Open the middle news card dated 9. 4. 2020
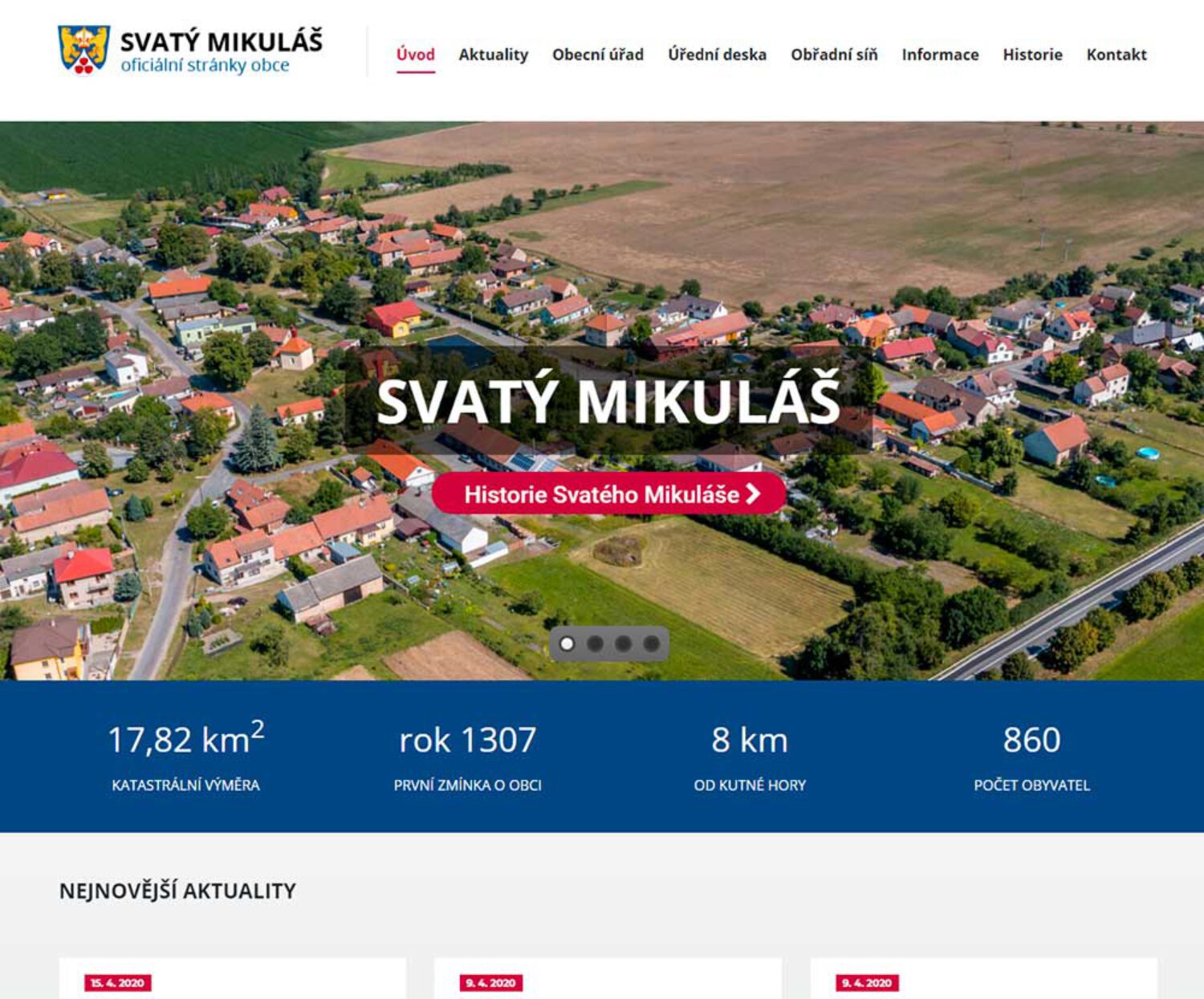The width and height of the screenshot is (1204, 999). point(608,979)
